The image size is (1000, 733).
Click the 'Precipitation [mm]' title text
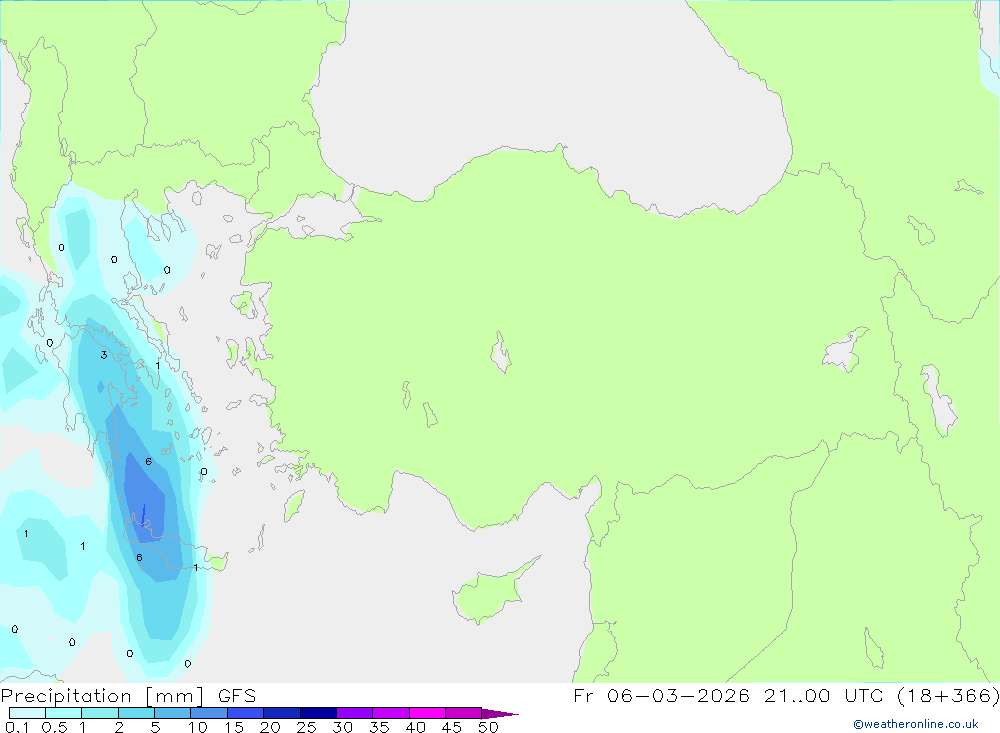coord(102,696)
